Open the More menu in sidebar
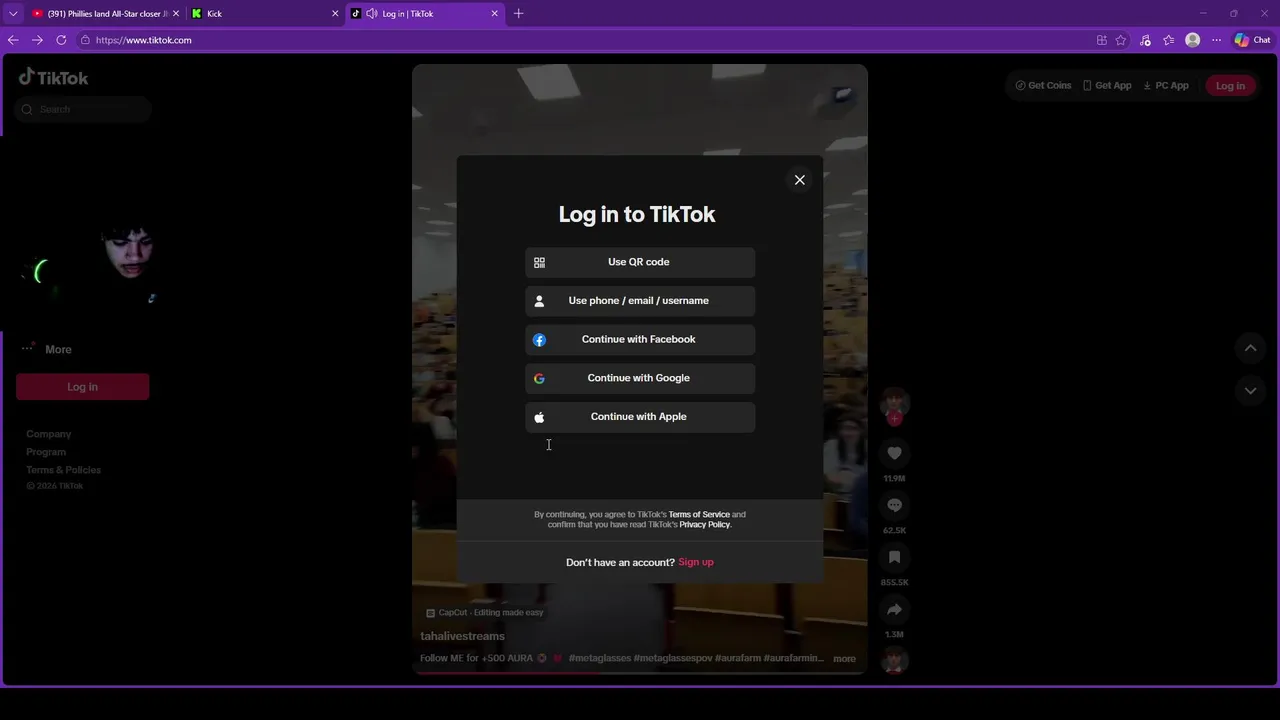 [x=47, y=349]
